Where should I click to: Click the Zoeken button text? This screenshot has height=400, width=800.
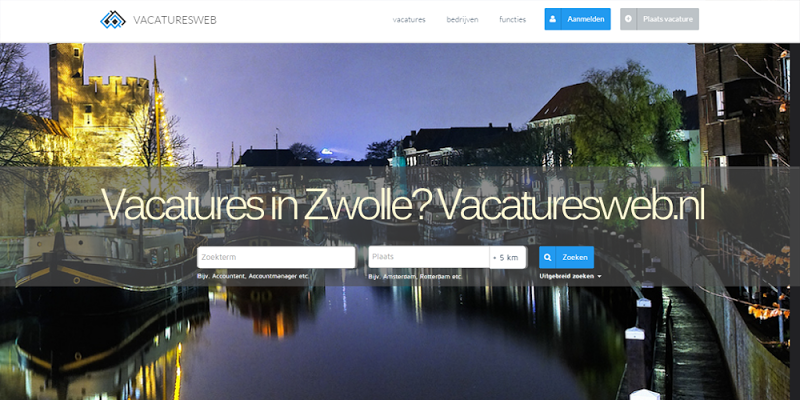coord(574,258)
